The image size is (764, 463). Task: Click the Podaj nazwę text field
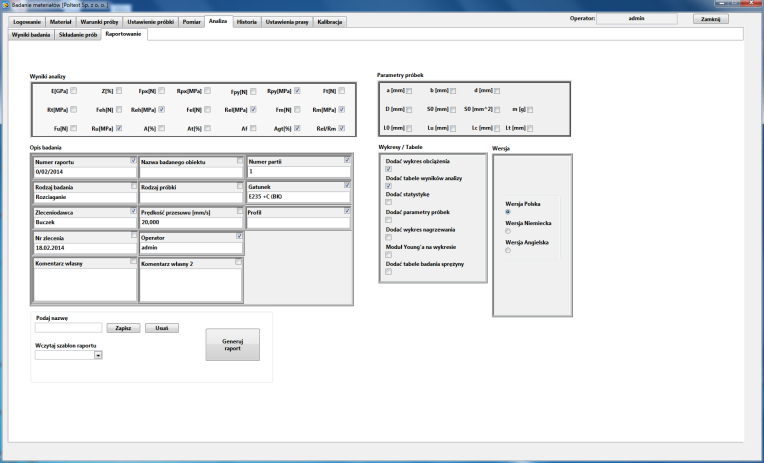pyautogui.click(x=69, y=328)
